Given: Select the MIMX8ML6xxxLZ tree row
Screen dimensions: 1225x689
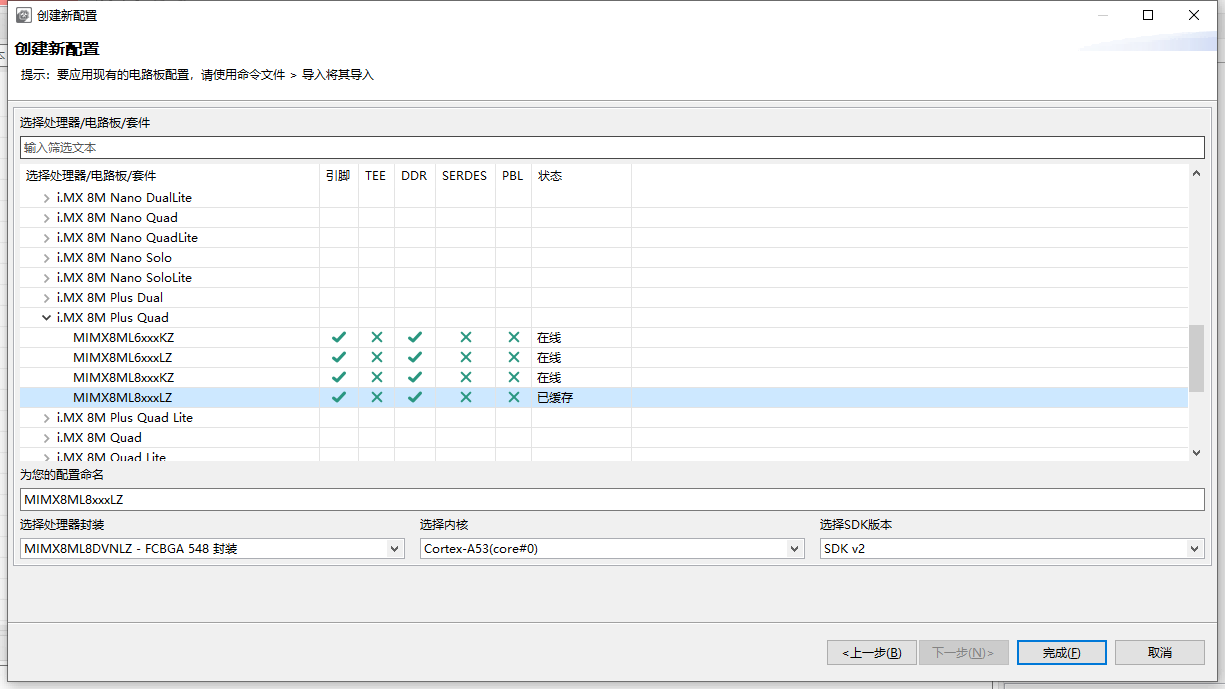Looking at the screenshot, I should [604, 358].
